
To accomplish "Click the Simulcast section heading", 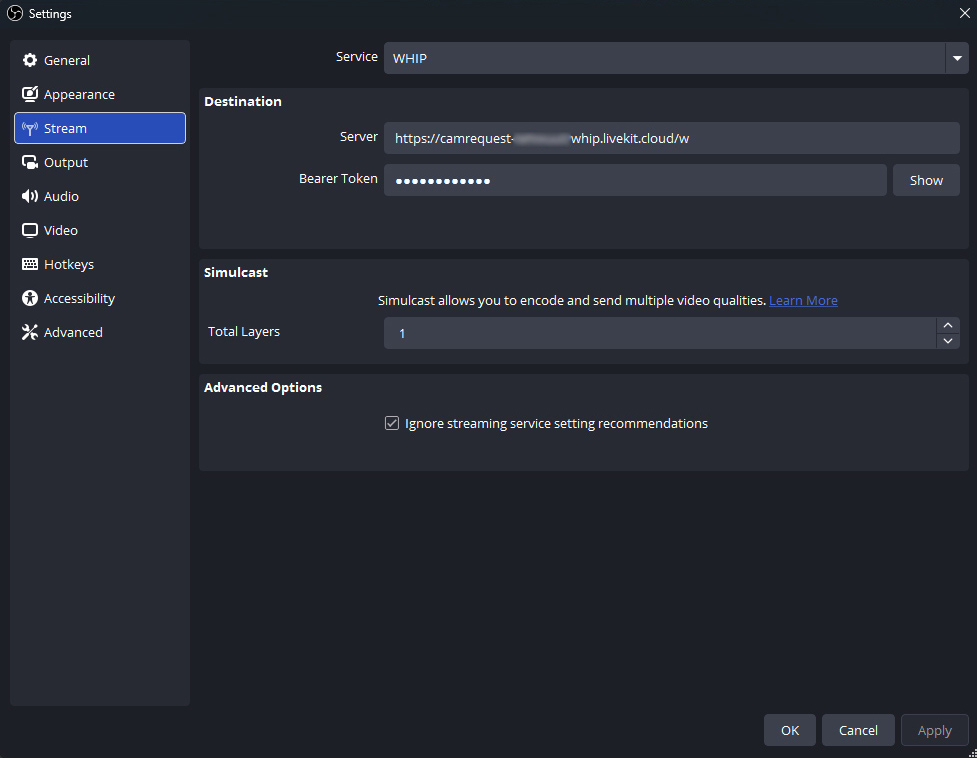I will pos(236,272).
